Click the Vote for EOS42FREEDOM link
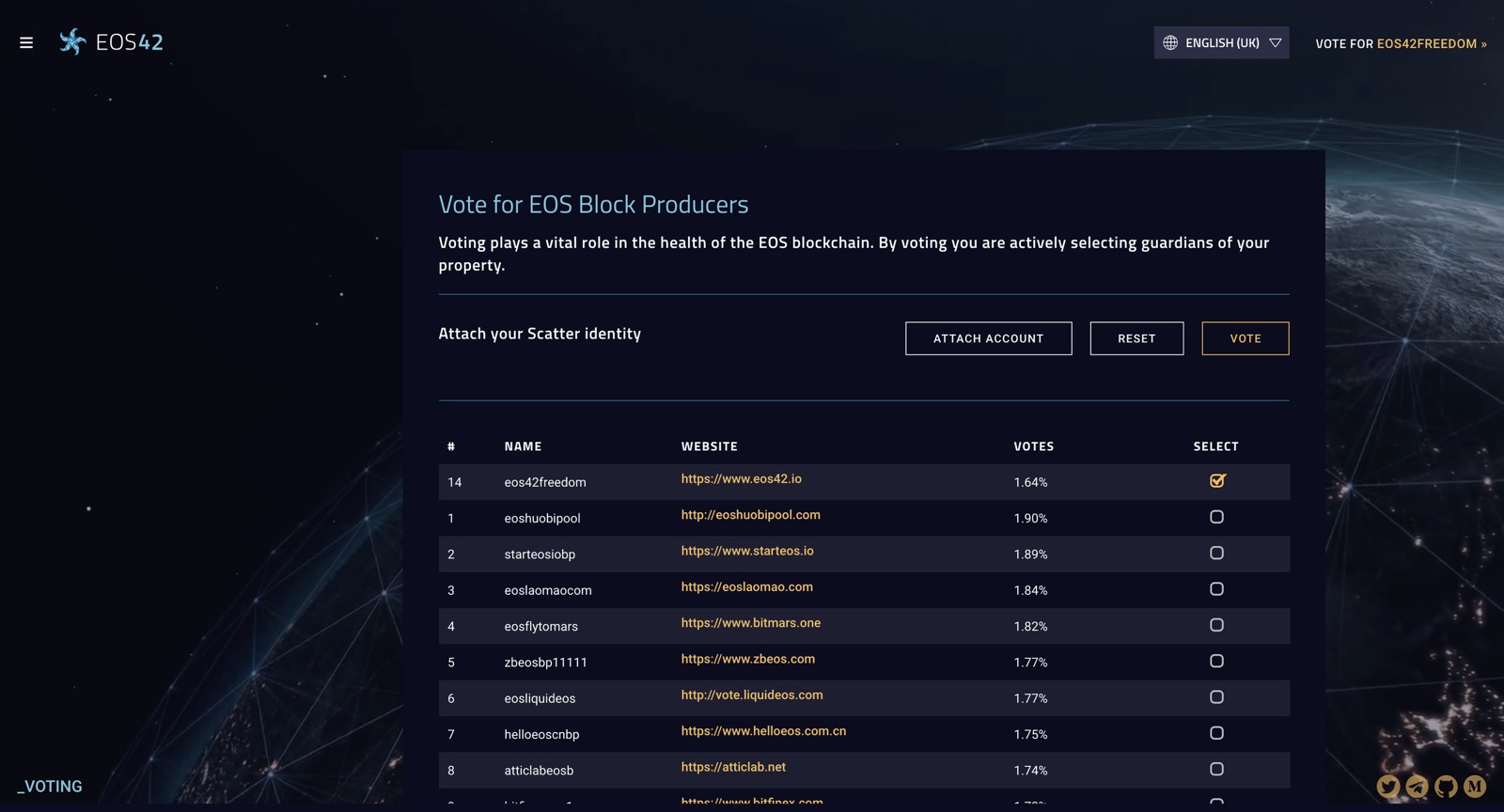Screen dimensions: 1504x812 (x=1401, y=43)
